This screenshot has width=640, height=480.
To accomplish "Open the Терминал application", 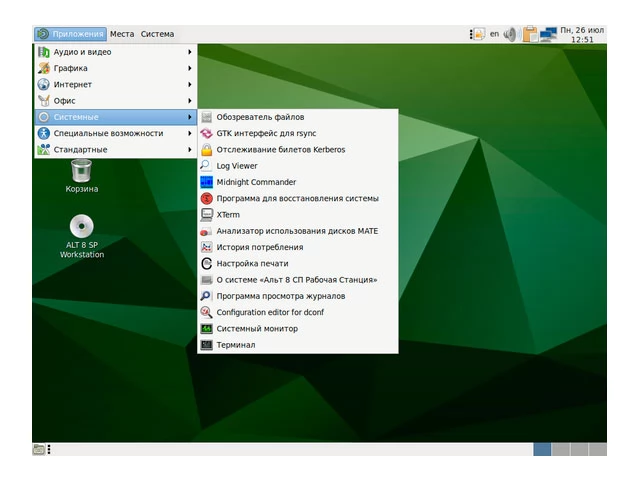I will pos(236,345).
